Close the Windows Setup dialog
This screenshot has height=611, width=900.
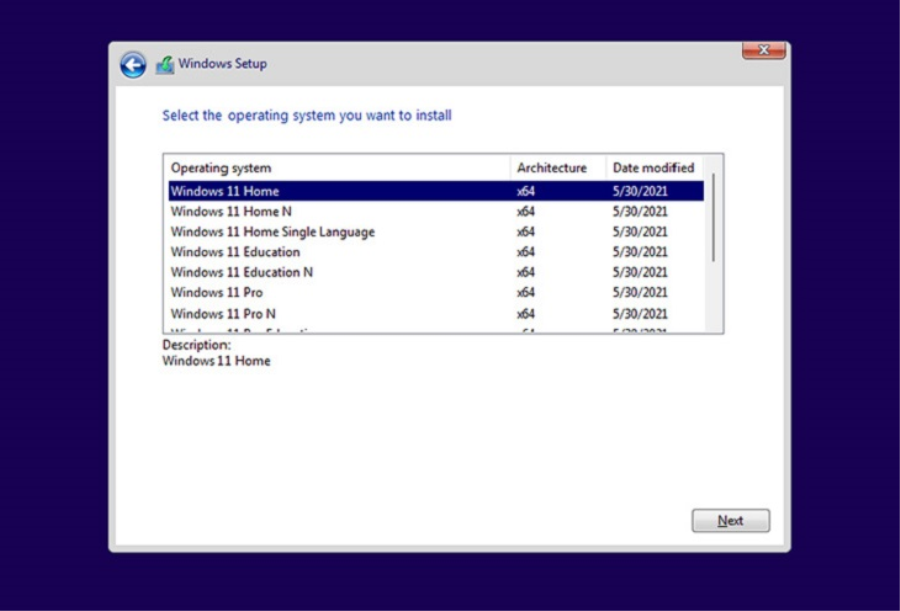point(763,51)
